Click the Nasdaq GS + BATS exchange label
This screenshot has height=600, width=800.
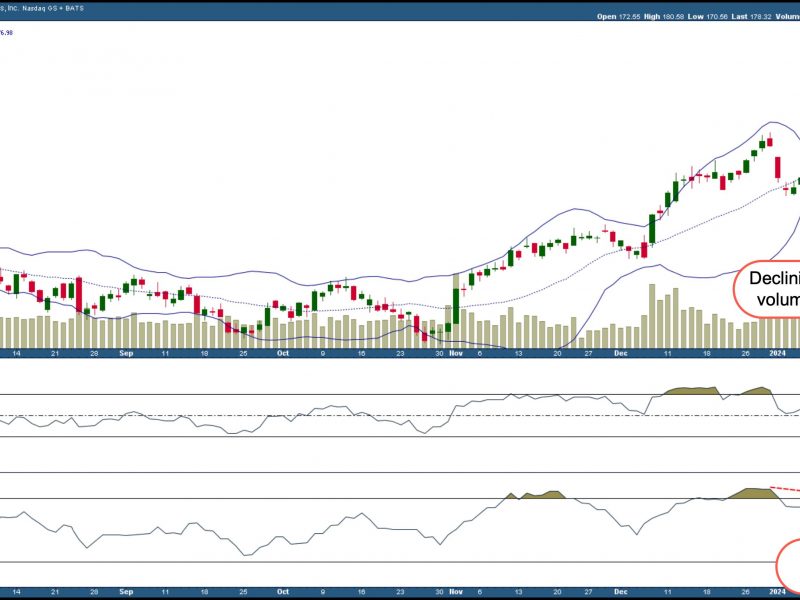(x=54, y=8)
